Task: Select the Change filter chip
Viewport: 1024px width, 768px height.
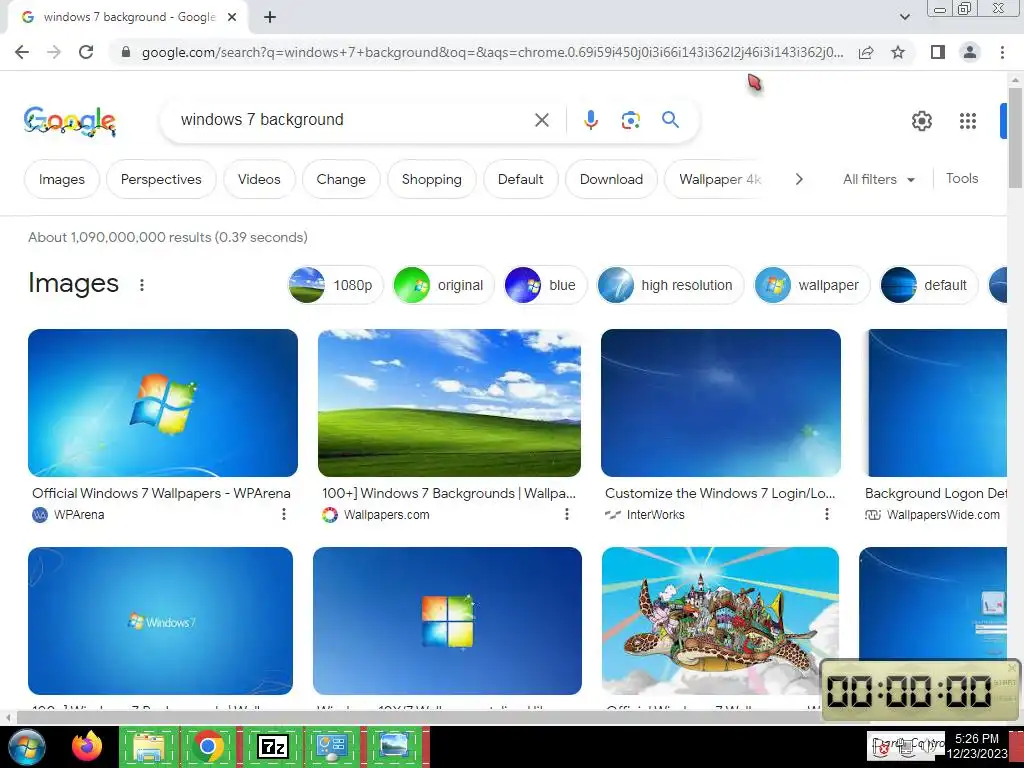Action: [x=341, y=180]
